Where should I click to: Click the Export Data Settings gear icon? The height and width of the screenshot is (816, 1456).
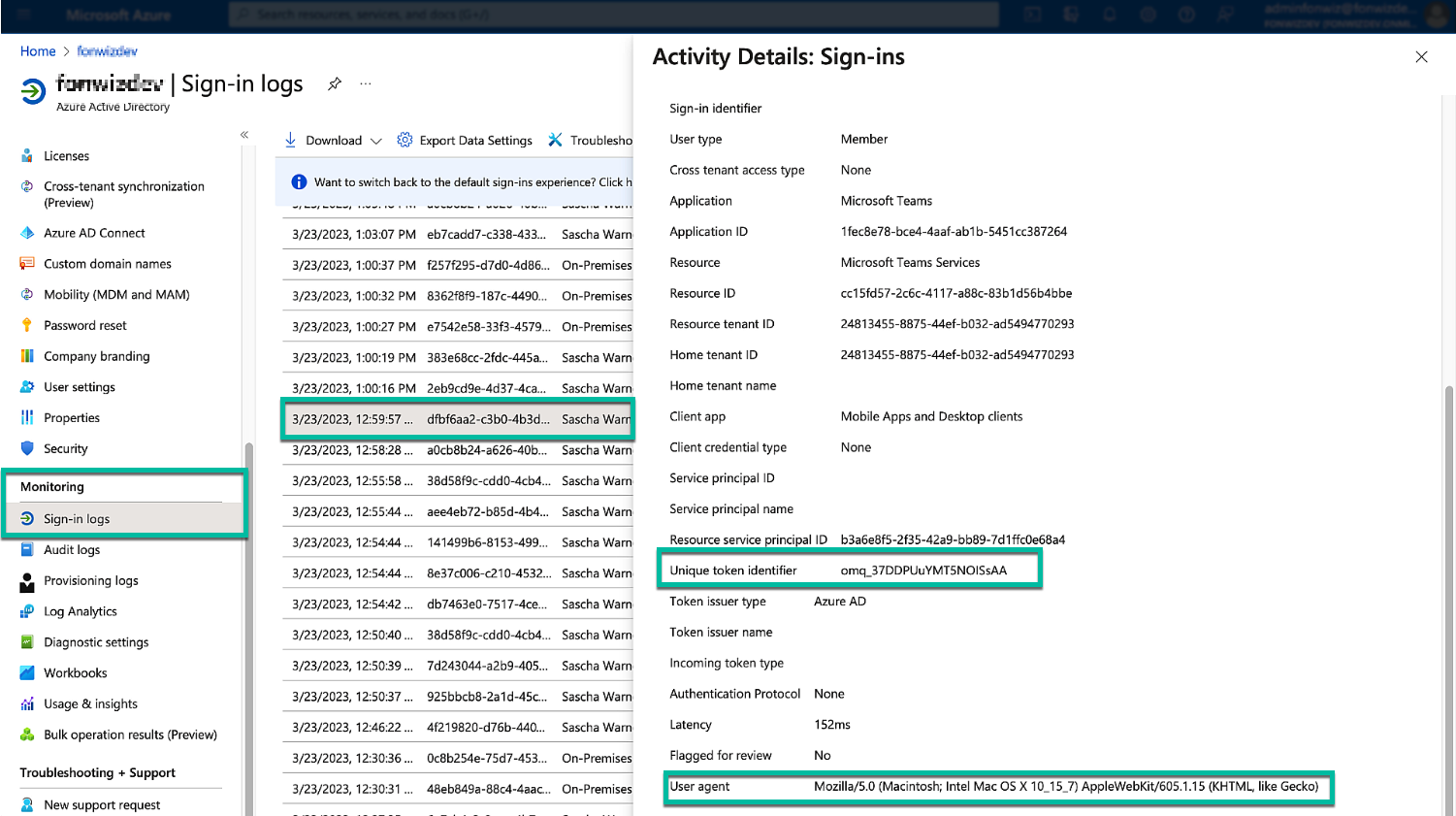click(404, 140)
